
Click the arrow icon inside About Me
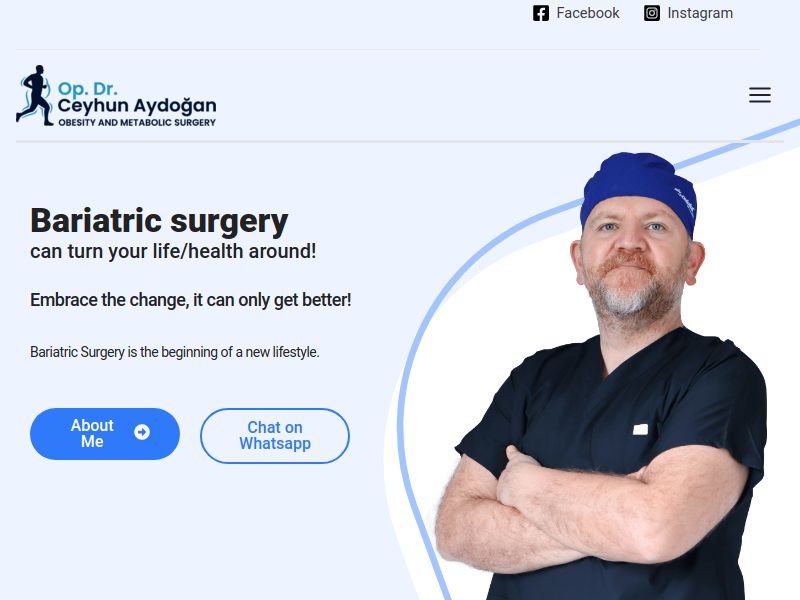(142, 432)
